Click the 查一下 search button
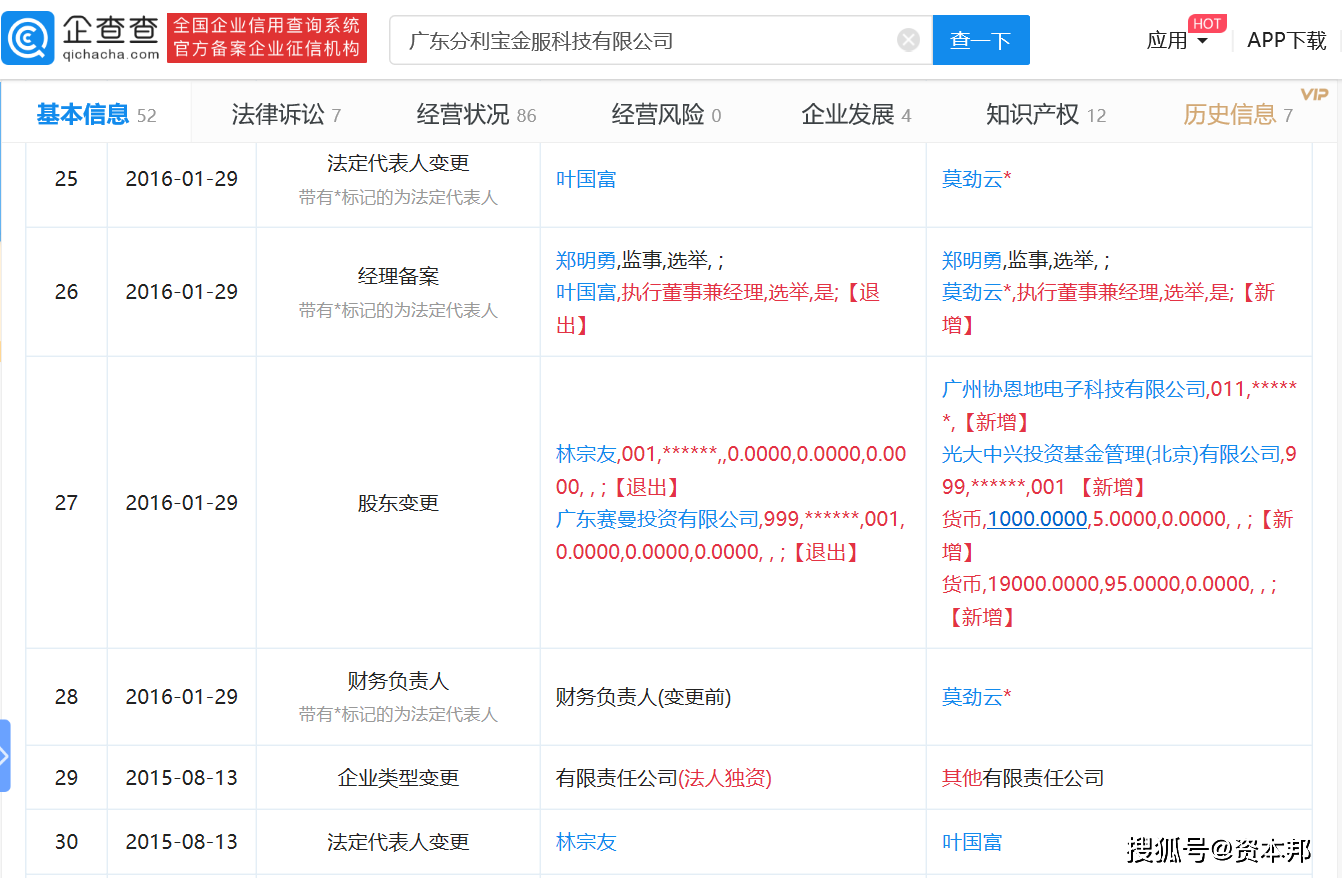 [980, 40]
